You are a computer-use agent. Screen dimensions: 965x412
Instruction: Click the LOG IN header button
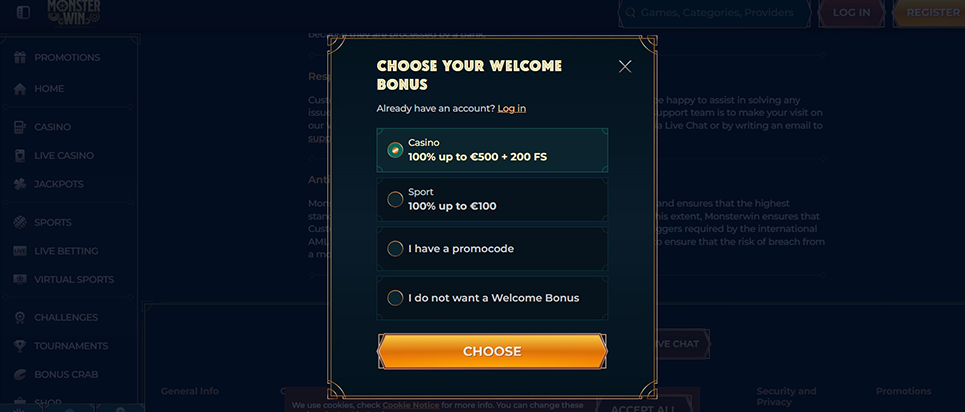tap(851, 12)
